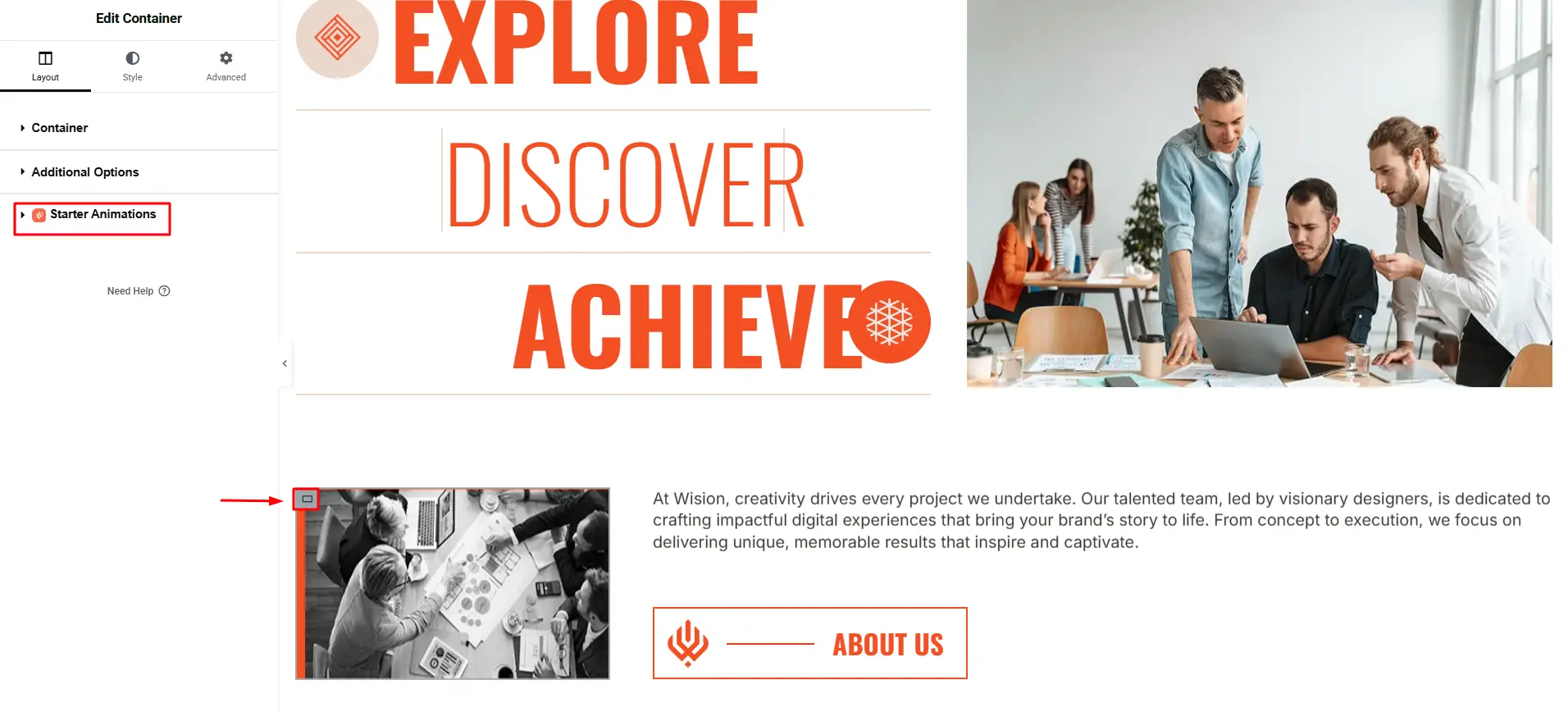Viewport: 1568px width, 712px height.
Task: Expand the Additional Options section
Action: 139,172
